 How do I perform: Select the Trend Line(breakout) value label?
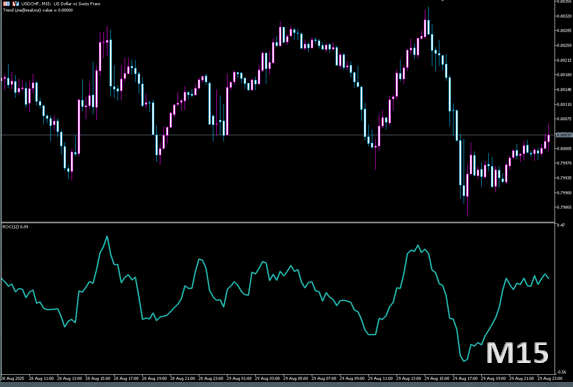38,10
